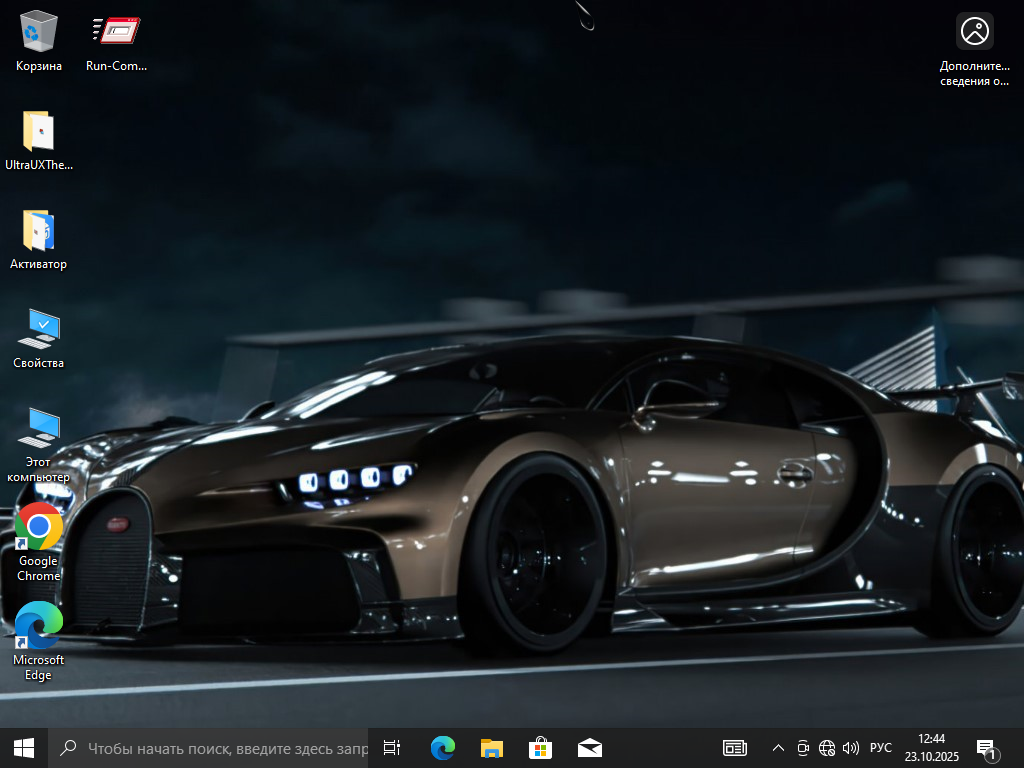Open the notification center icon
Viewport: 1024px width, 768px height.
[x=986, y=747]
